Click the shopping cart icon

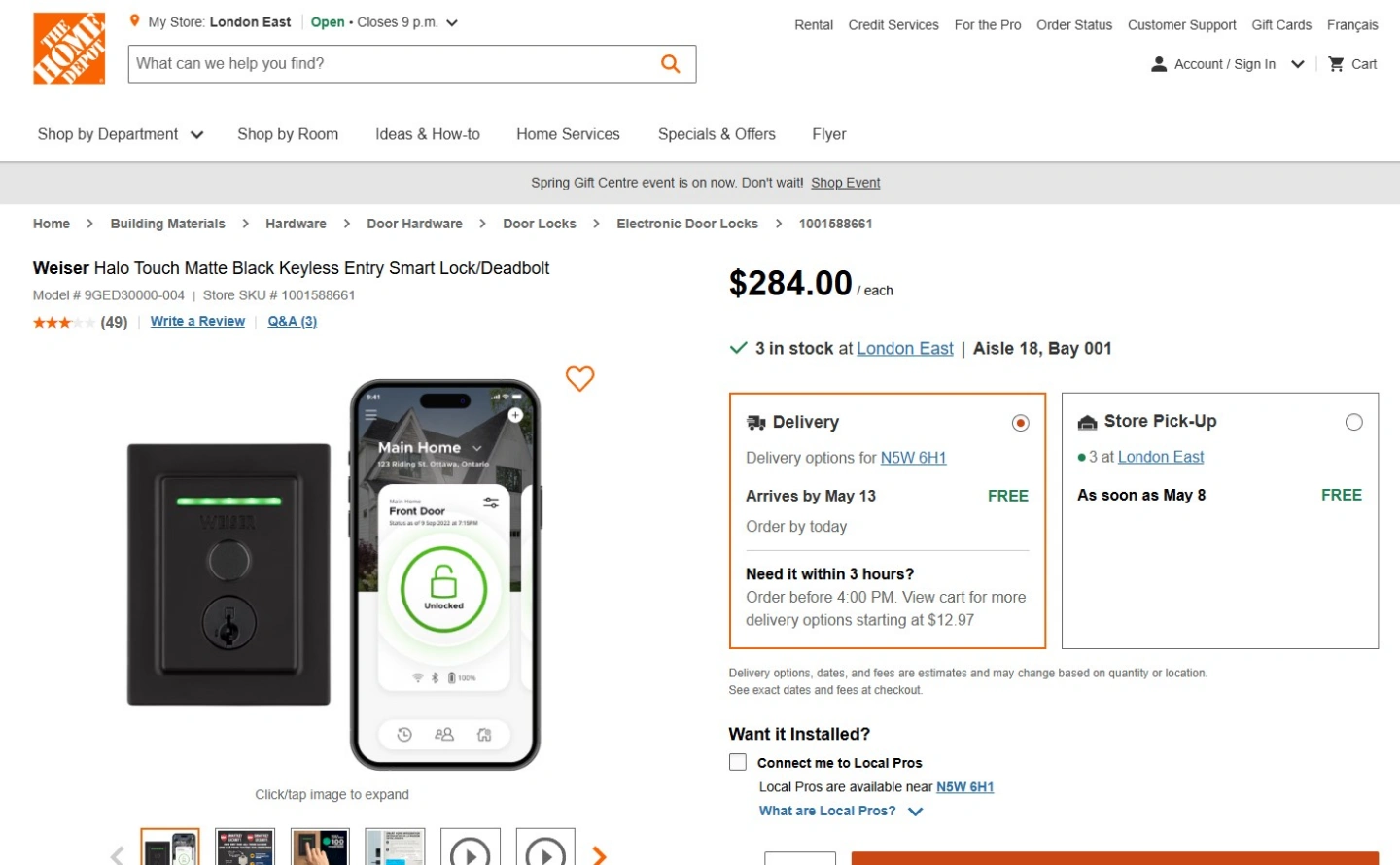pyautogui.click(x=1337, y=64)
